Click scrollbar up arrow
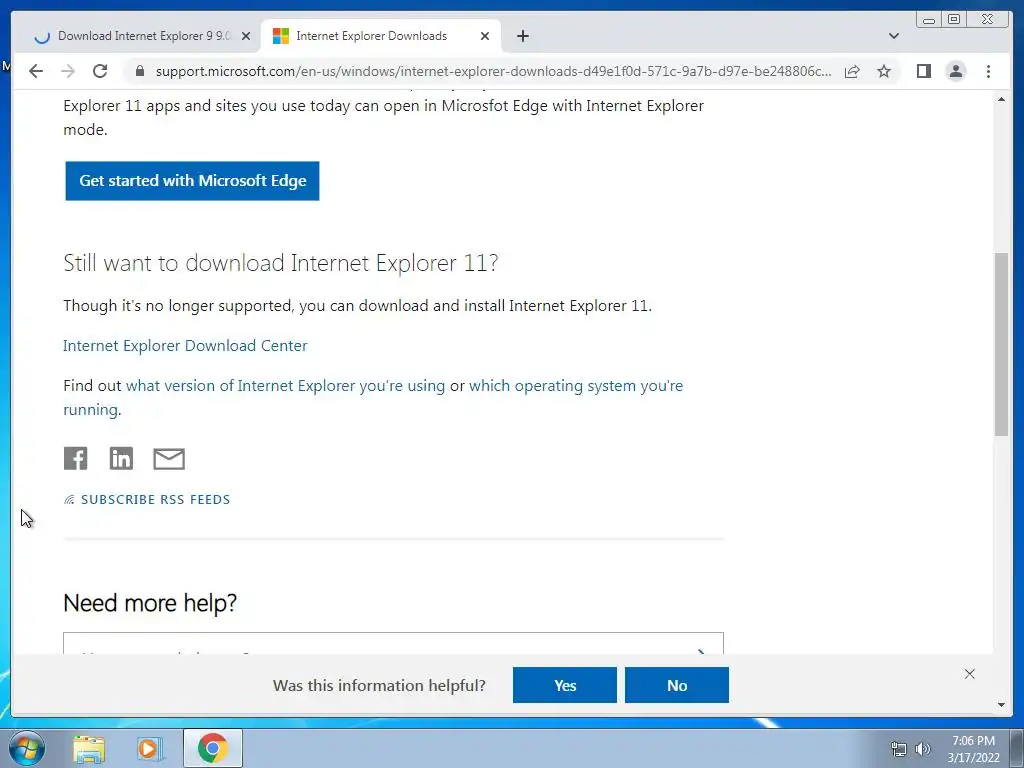The width and height of the screenshot is (1024, 768). [x=1001, y=99]
